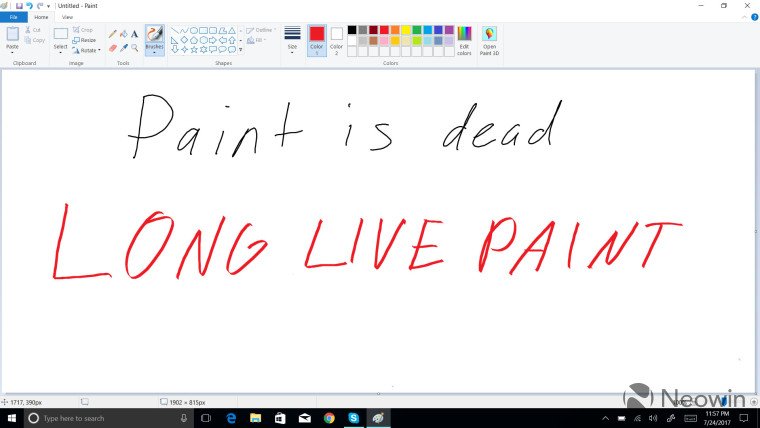Image resolution: width=760 pixels, height=428 pixels.
Task: Select the Eraser tool
Action: 112,48
